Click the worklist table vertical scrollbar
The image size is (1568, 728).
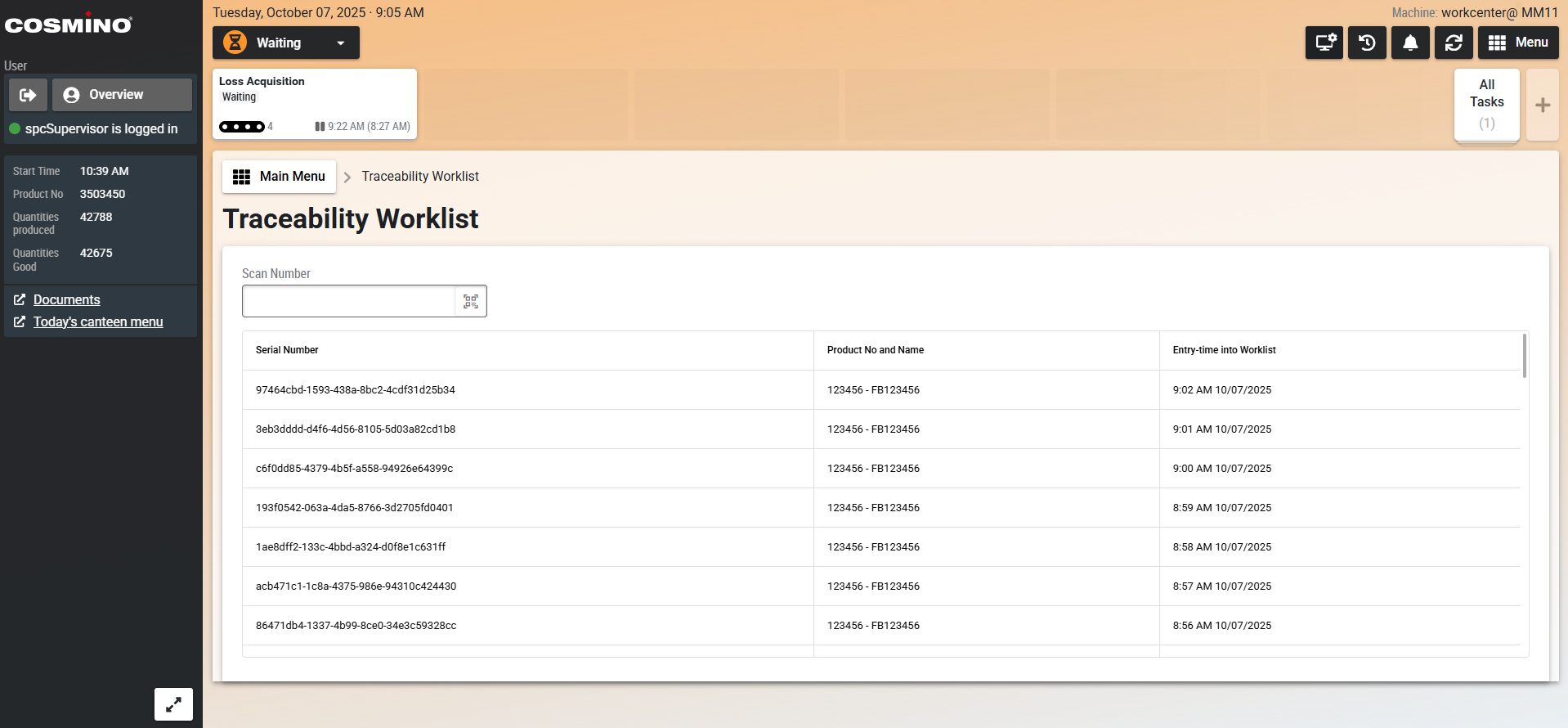[1524, 357]
